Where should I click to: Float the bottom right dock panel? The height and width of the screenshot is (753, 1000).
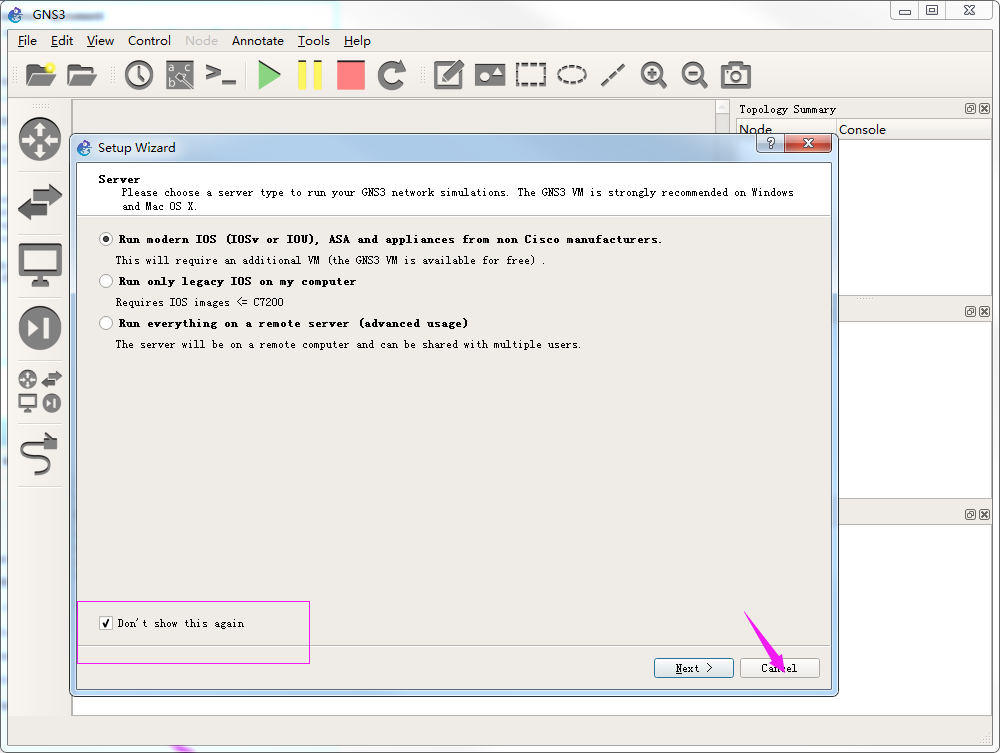pos(970,514)
